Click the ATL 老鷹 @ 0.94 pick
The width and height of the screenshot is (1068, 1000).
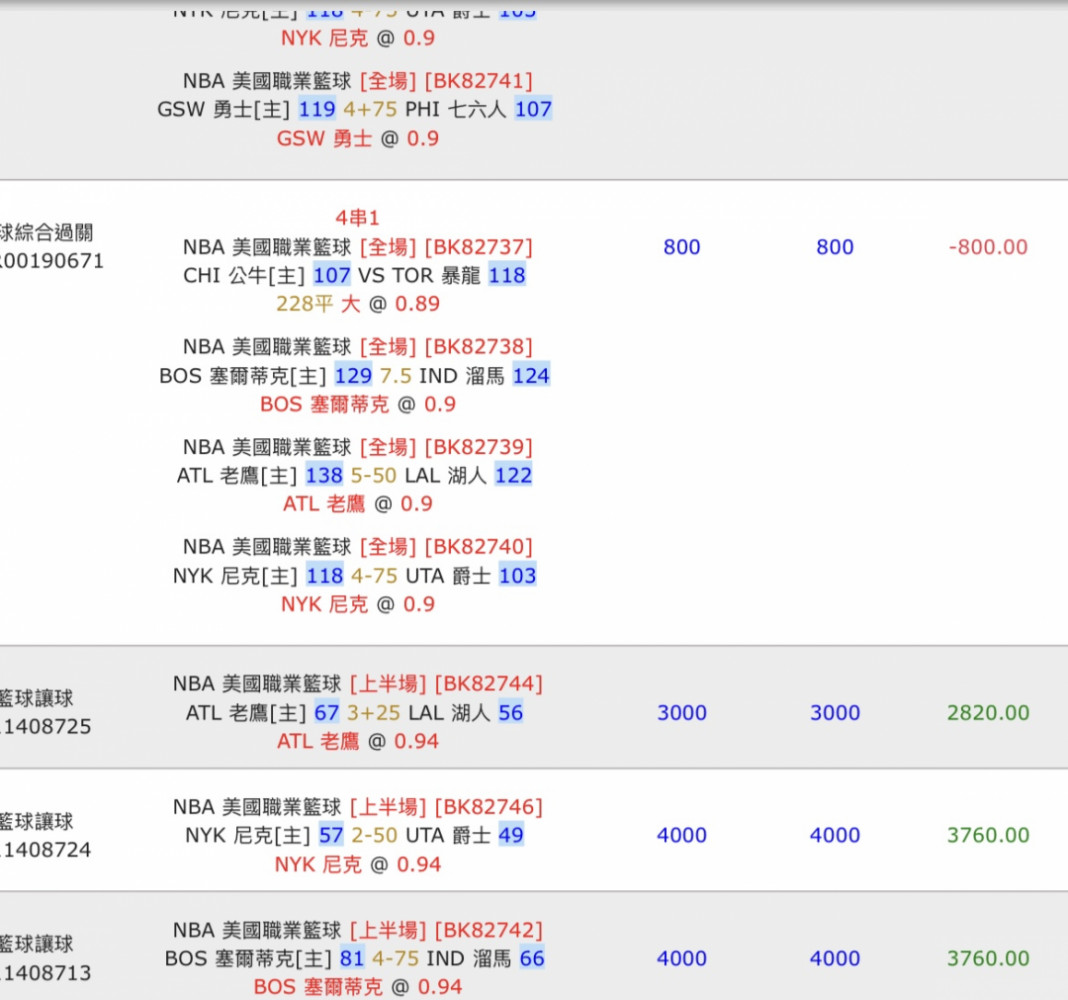point(358,741)
